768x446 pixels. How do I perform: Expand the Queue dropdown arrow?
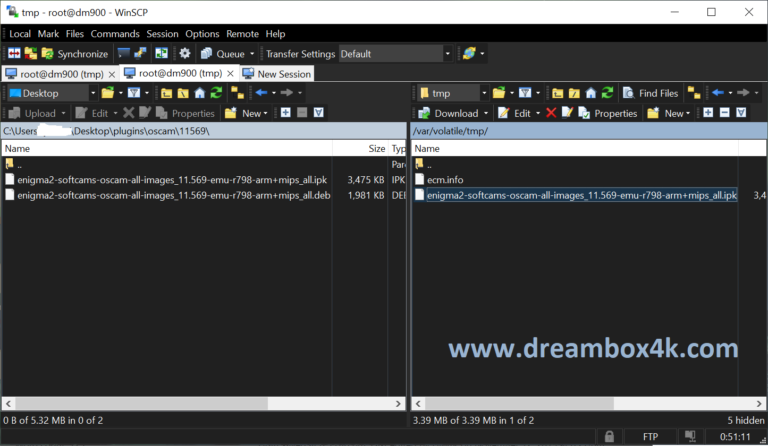[252, 53]
